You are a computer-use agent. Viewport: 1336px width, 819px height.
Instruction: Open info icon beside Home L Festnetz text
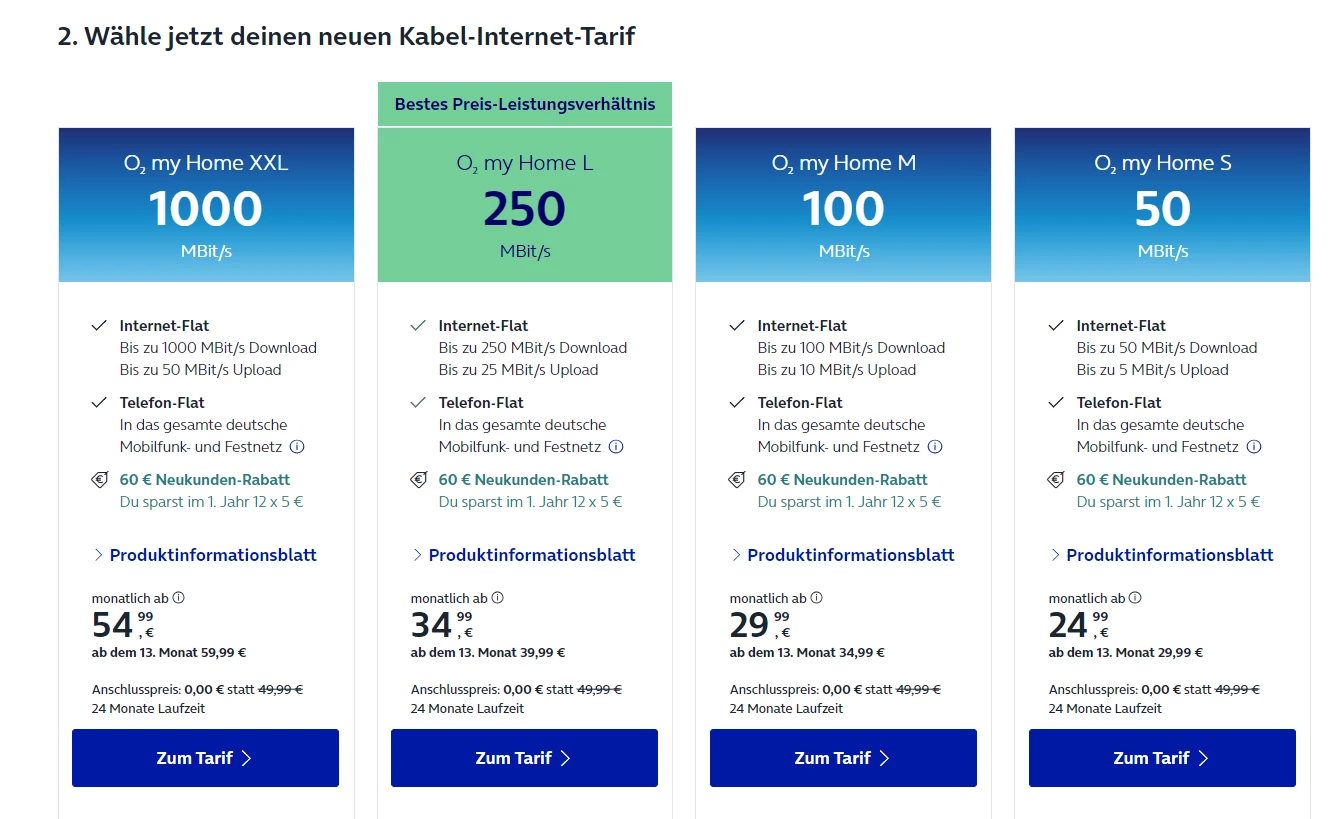[x=616, y=447]
